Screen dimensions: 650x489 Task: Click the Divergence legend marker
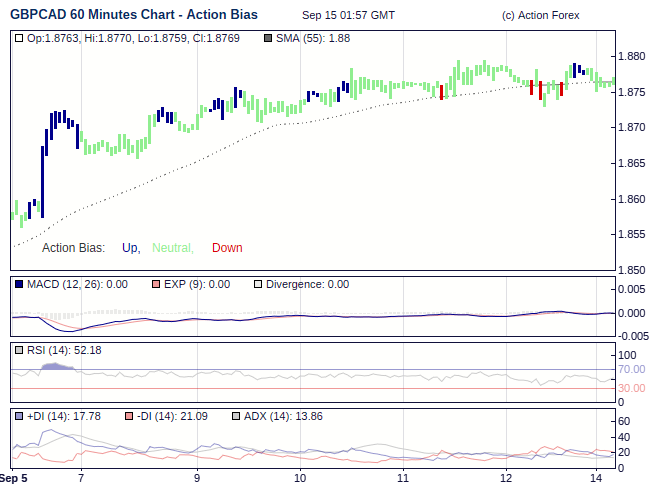click(x=257, y=284)
